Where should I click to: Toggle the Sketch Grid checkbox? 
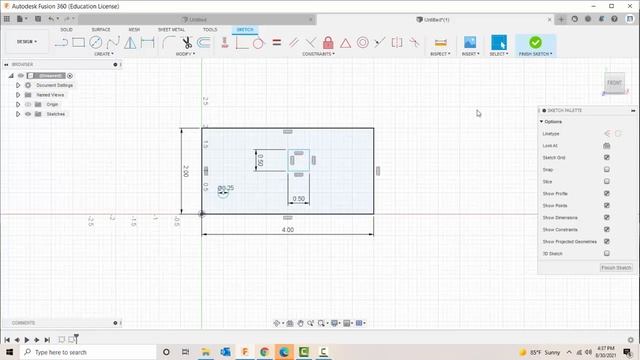pos(607,158)
